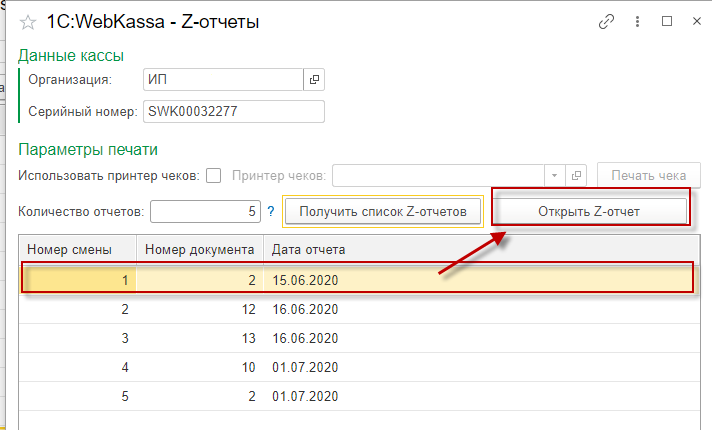Screen dimensions: 712x430
Task: Maximize the Z-отчеты window
Action: tap(667, 21)
